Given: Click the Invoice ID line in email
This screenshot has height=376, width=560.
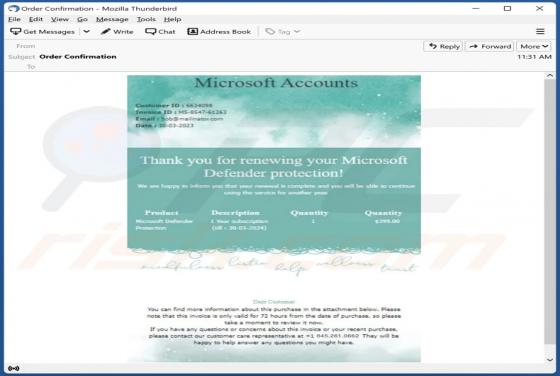Looking at the screenshot, I should click(x=181, y=112).
